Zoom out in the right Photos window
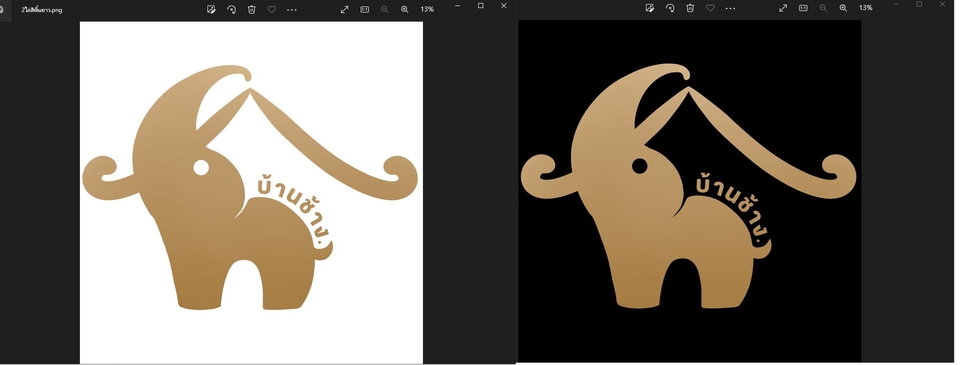This screenshot has height=365, width=960. click(823, 8)
